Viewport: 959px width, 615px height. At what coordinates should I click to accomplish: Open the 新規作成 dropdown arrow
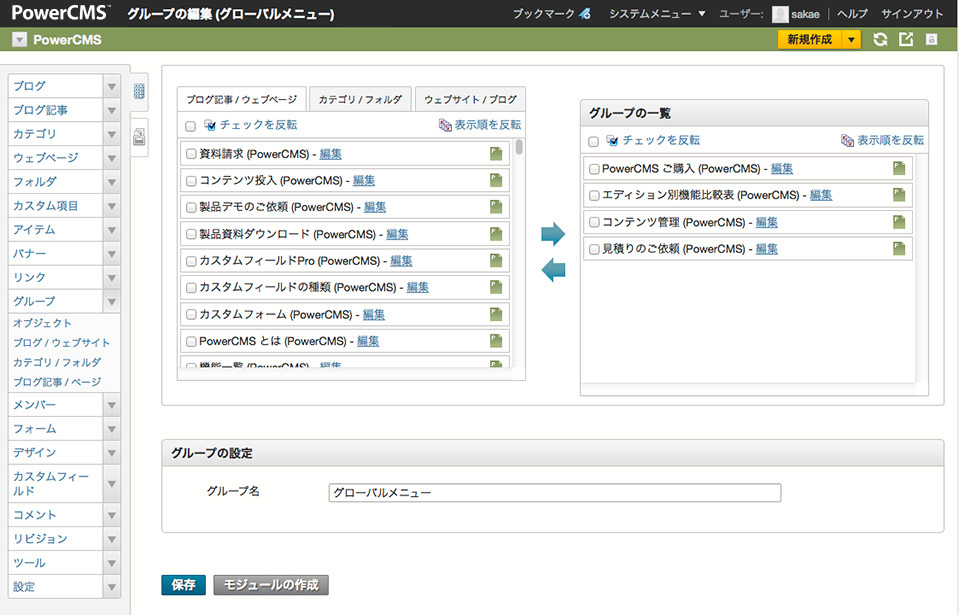coord(851,40)
